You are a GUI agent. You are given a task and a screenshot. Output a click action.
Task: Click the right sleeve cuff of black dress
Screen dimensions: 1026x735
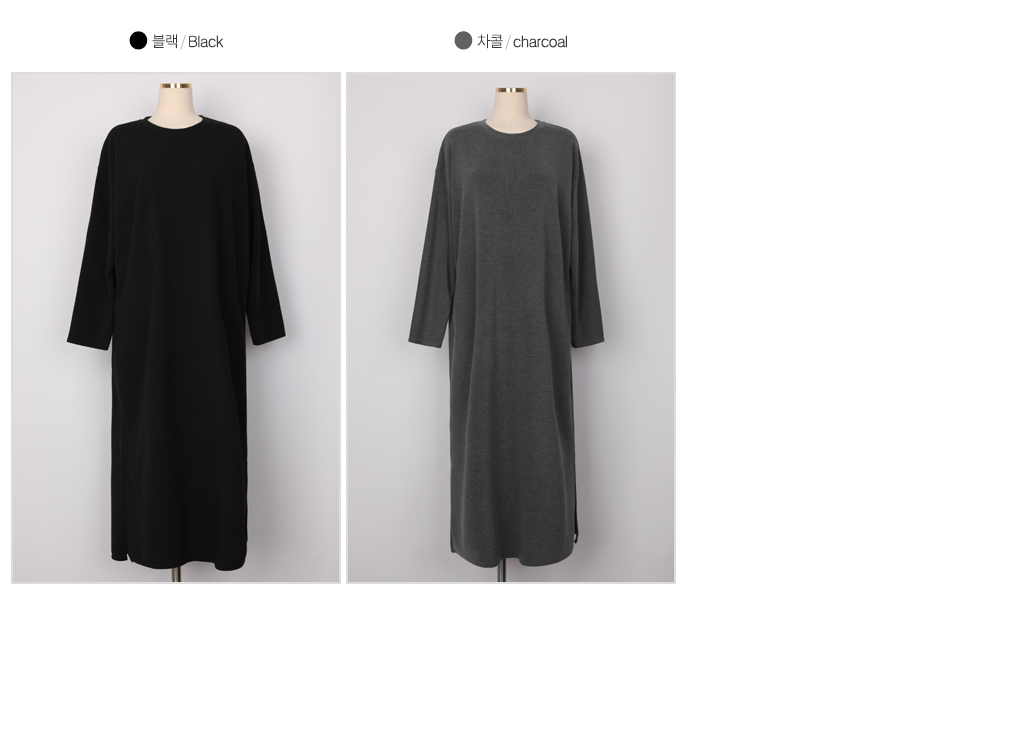point(268,338)
